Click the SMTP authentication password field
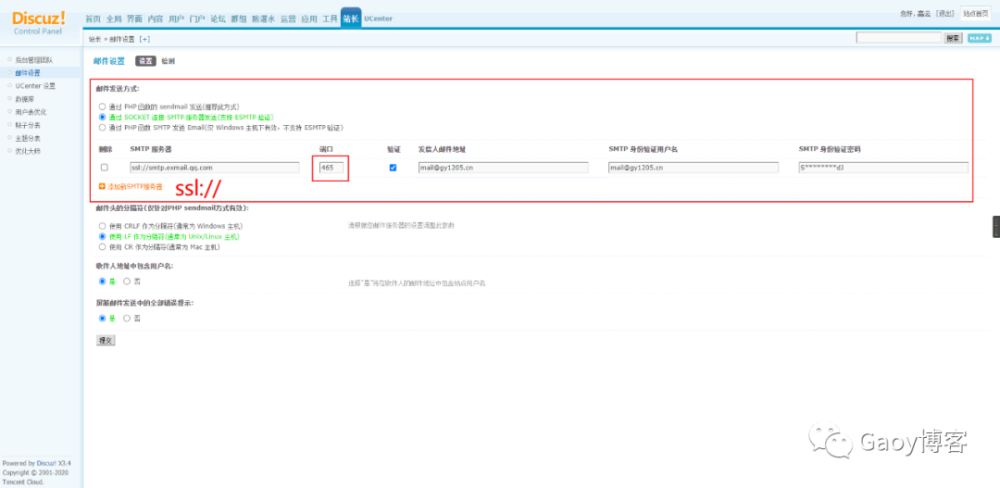1000x488 pixels. coord(883,168)
